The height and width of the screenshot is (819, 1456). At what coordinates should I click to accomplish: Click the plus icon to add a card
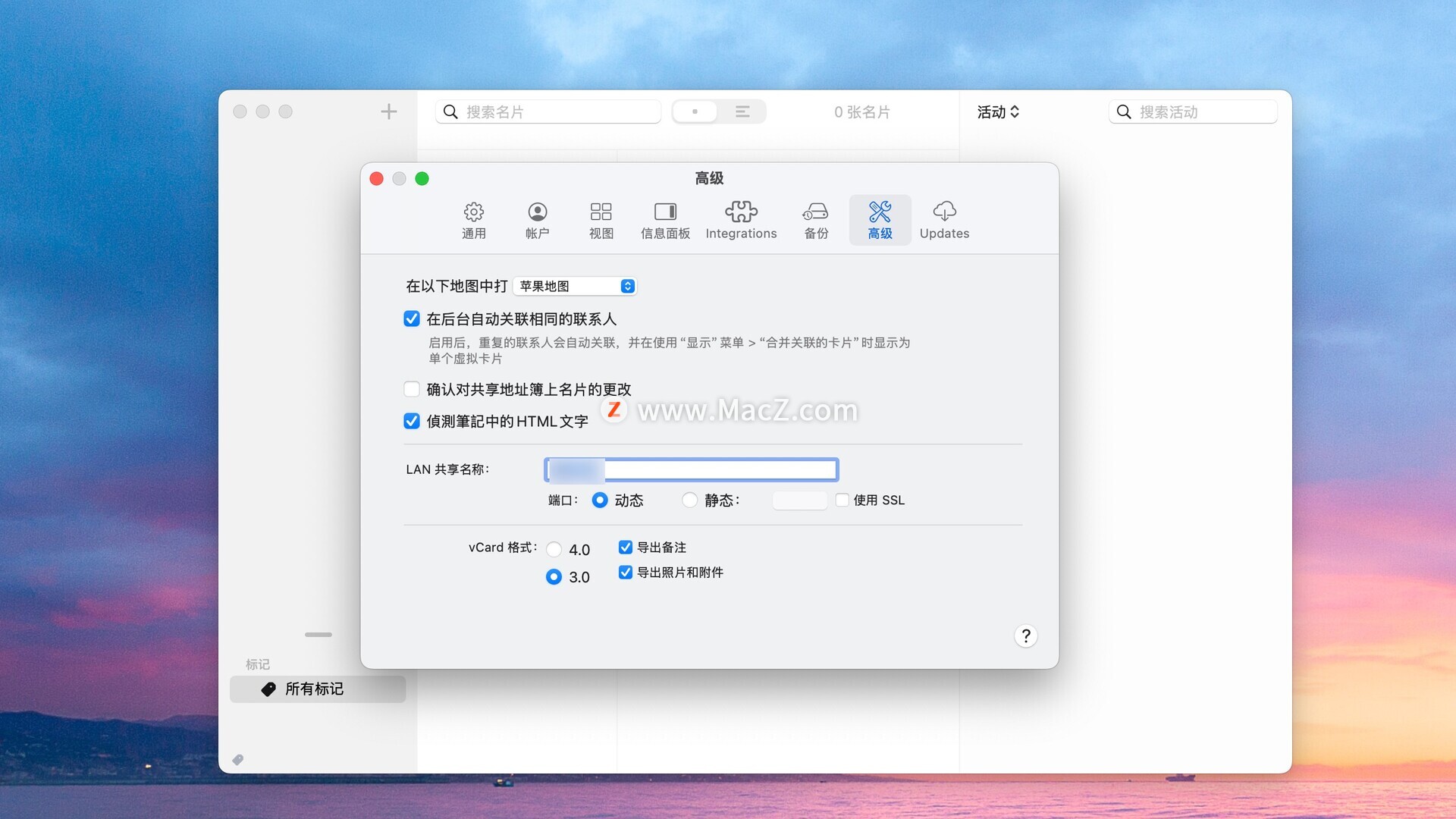click(x=388, y=111)
